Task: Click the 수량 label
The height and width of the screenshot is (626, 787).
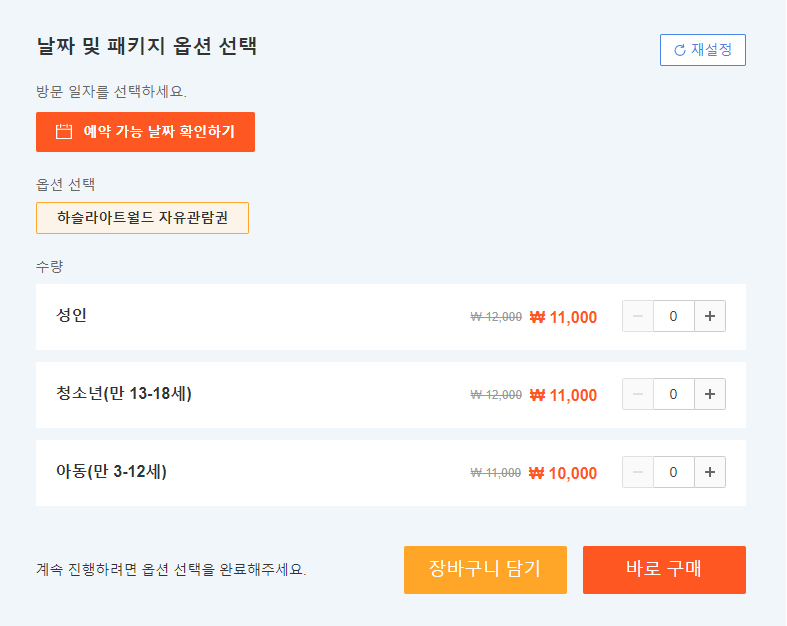Action: point(49,266)
